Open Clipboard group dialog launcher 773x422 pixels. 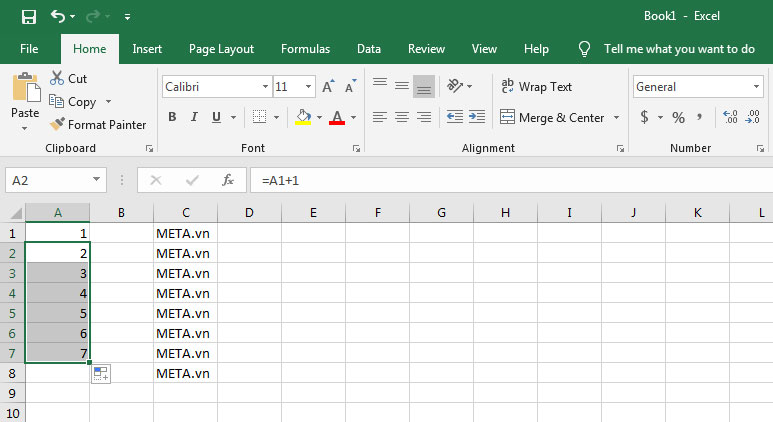[x=149, y=148]
